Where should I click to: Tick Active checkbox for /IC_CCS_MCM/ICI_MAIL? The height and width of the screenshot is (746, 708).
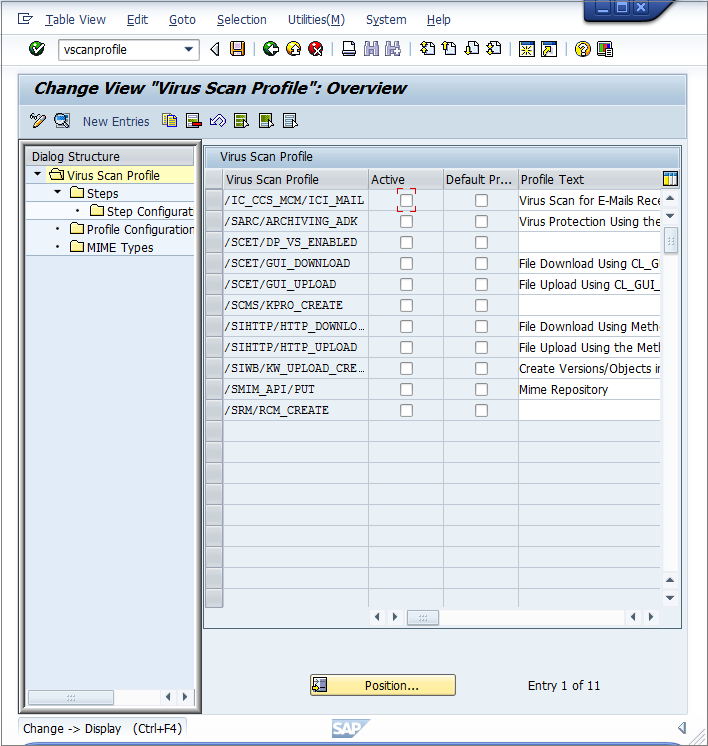pyautogui.click(x=406, y=201)
